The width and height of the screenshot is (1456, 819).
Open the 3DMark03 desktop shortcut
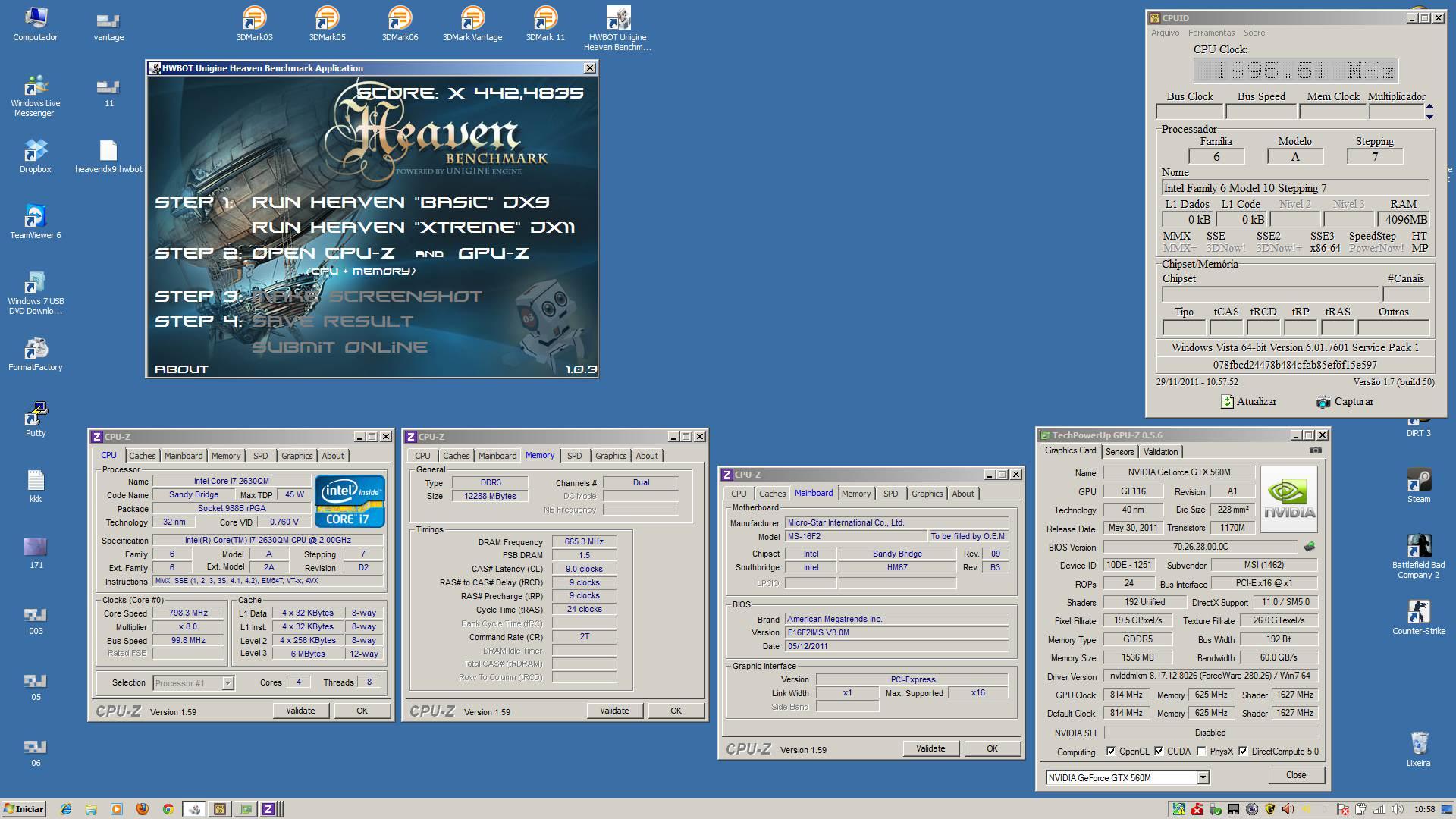click(x=254, y=23)
